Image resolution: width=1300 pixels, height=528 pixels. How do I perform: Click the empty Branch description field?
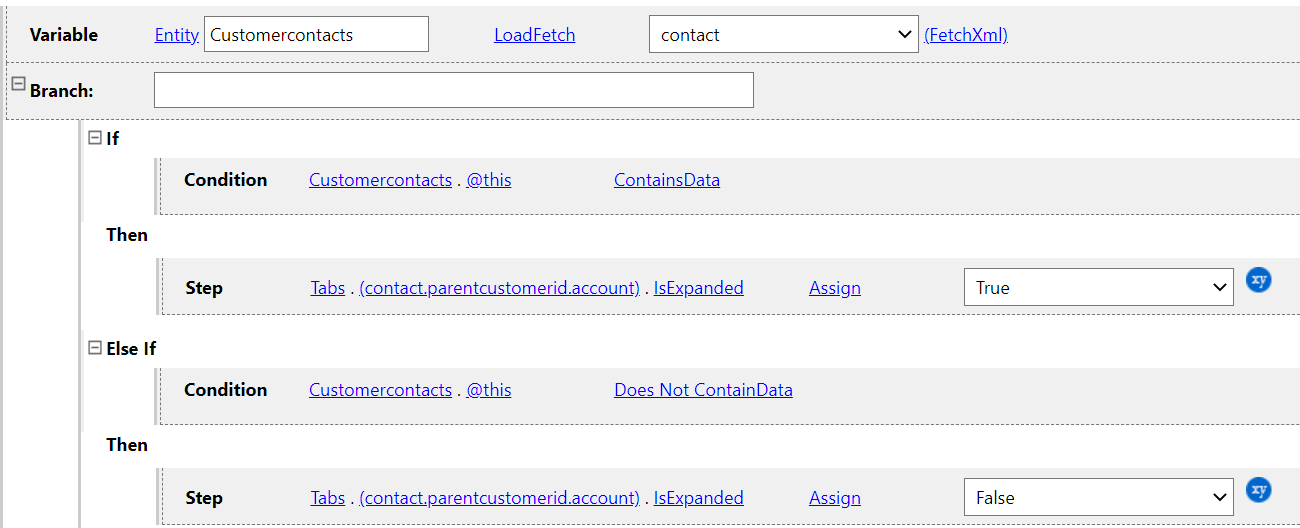click(x=453, y=90)
